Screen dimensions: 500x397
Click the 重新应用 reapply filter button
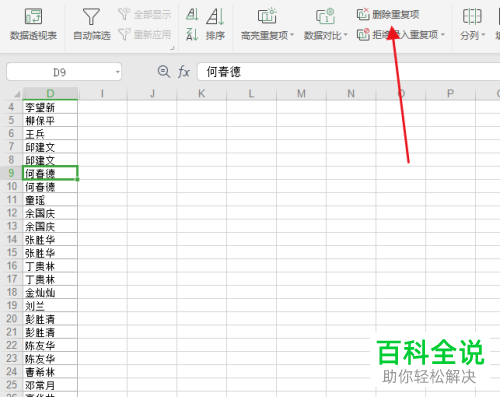(145, 34)
